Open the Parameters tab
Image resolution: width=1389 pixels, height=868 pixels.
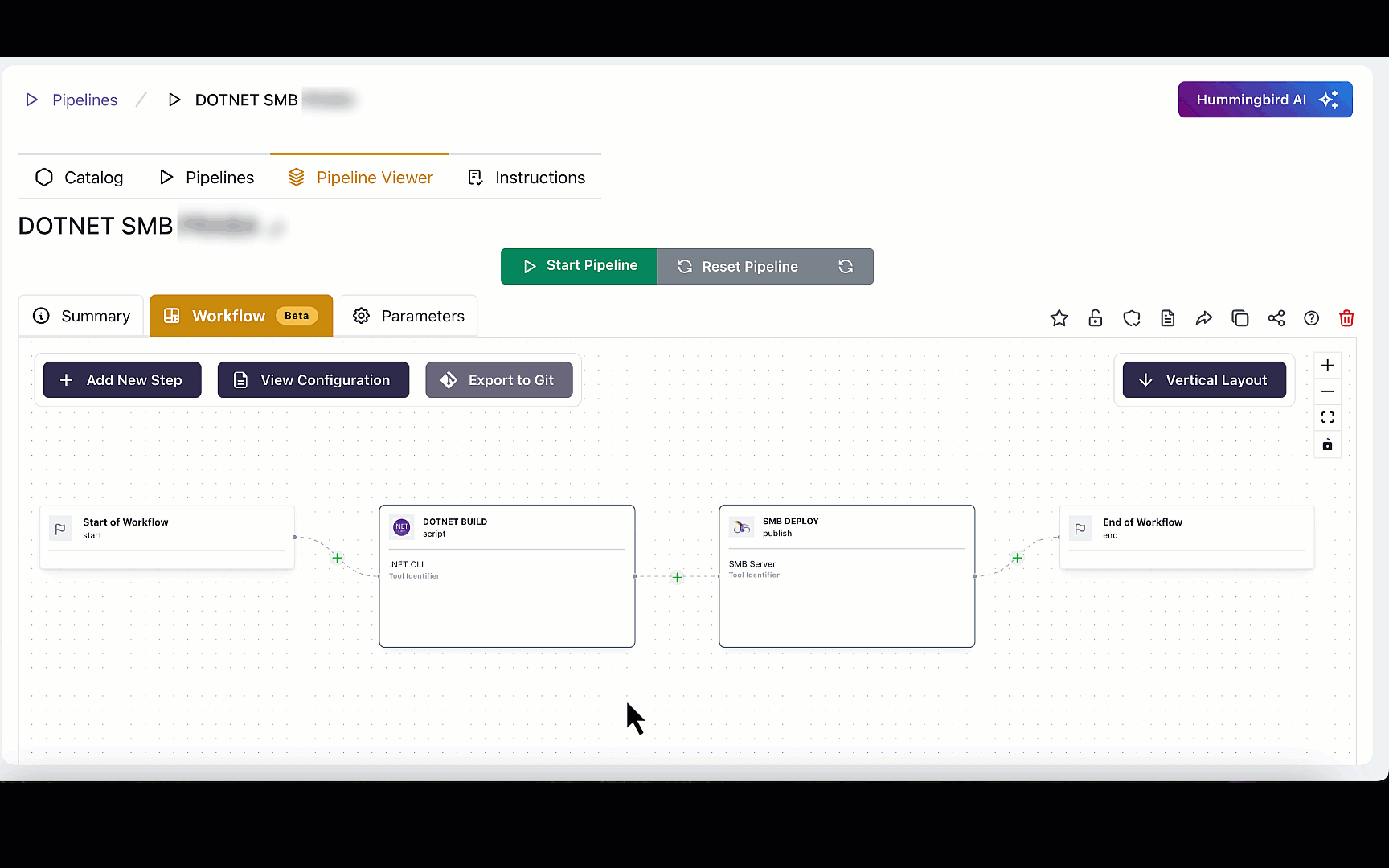pos(408,316)
